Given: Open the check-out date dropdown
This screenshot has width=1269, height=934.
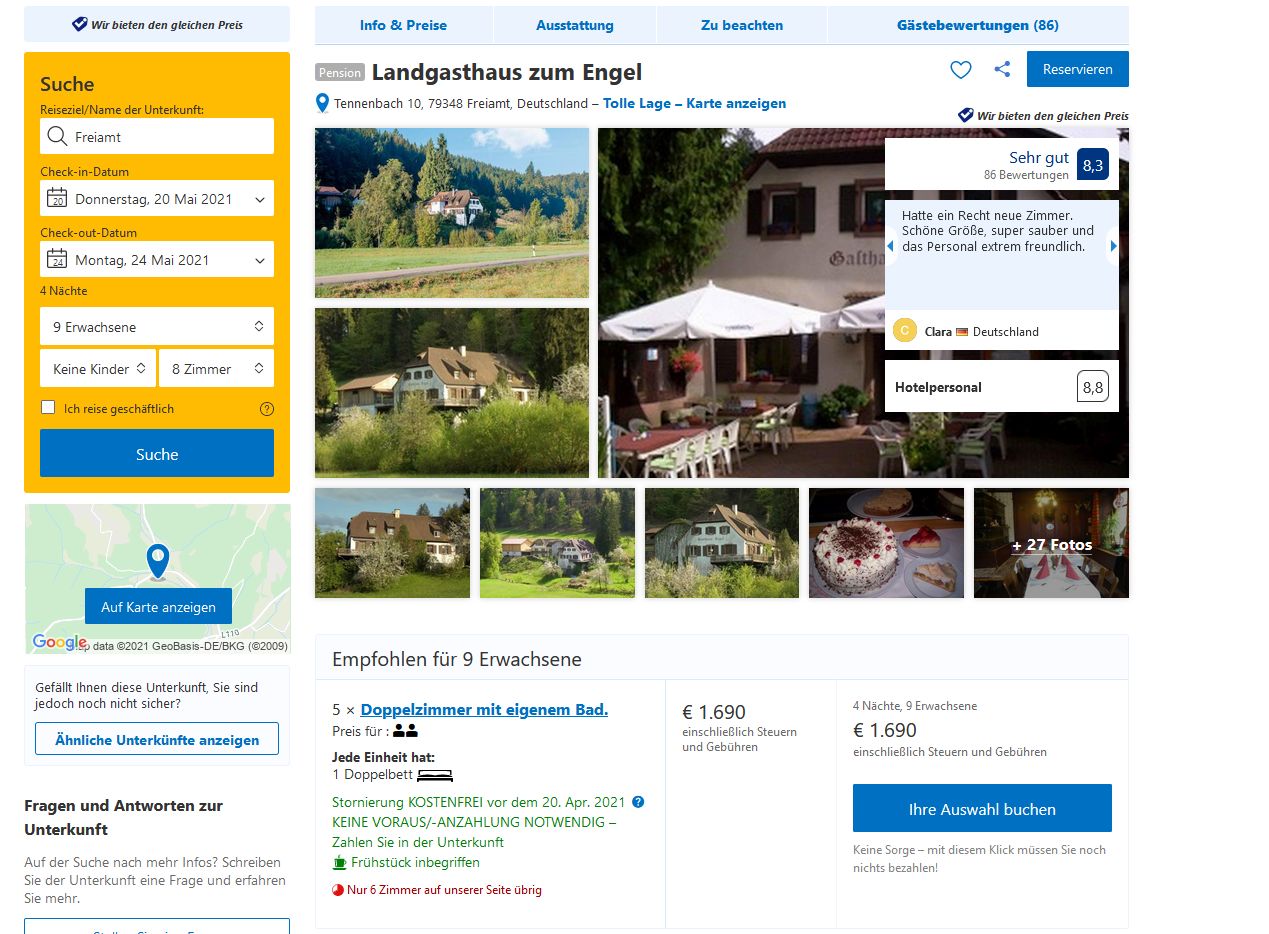Looking at the screenshot, I should pos(157,260).
